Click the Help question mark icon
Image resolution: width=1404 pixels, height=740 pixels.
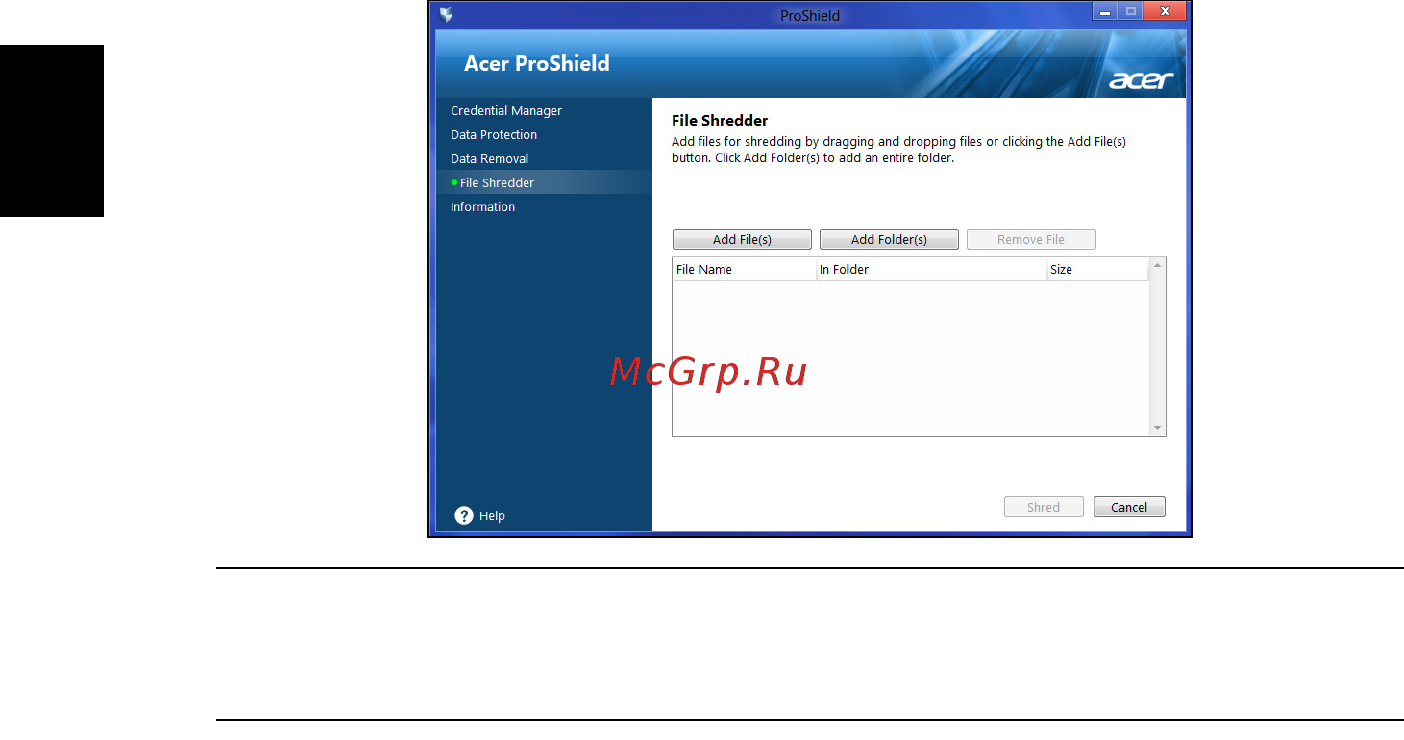click(x=464, y=516)
